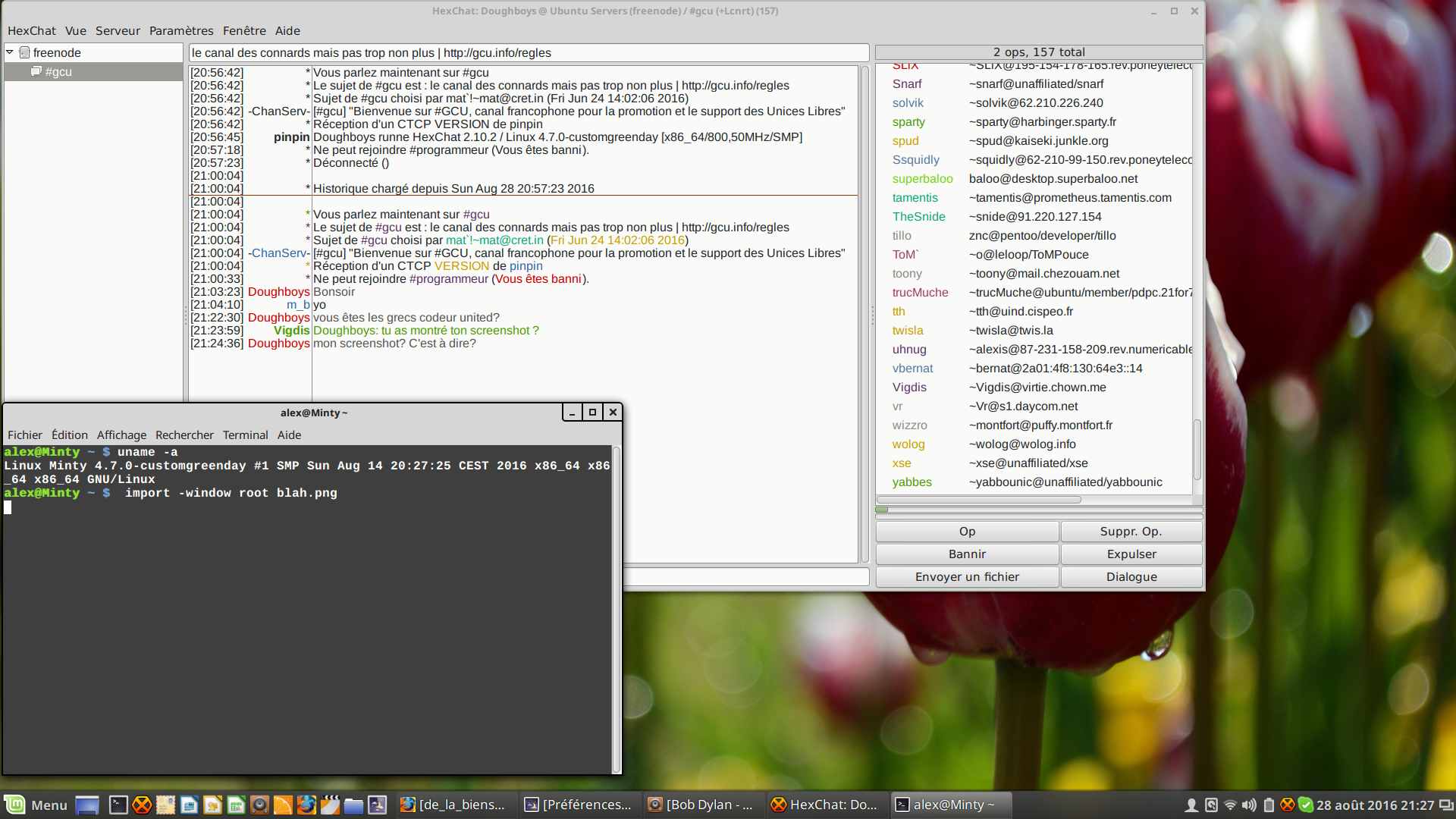Viewport: 1456px width, 819px height.
Task: Click the channel topic text field
Action: point(529,53)
